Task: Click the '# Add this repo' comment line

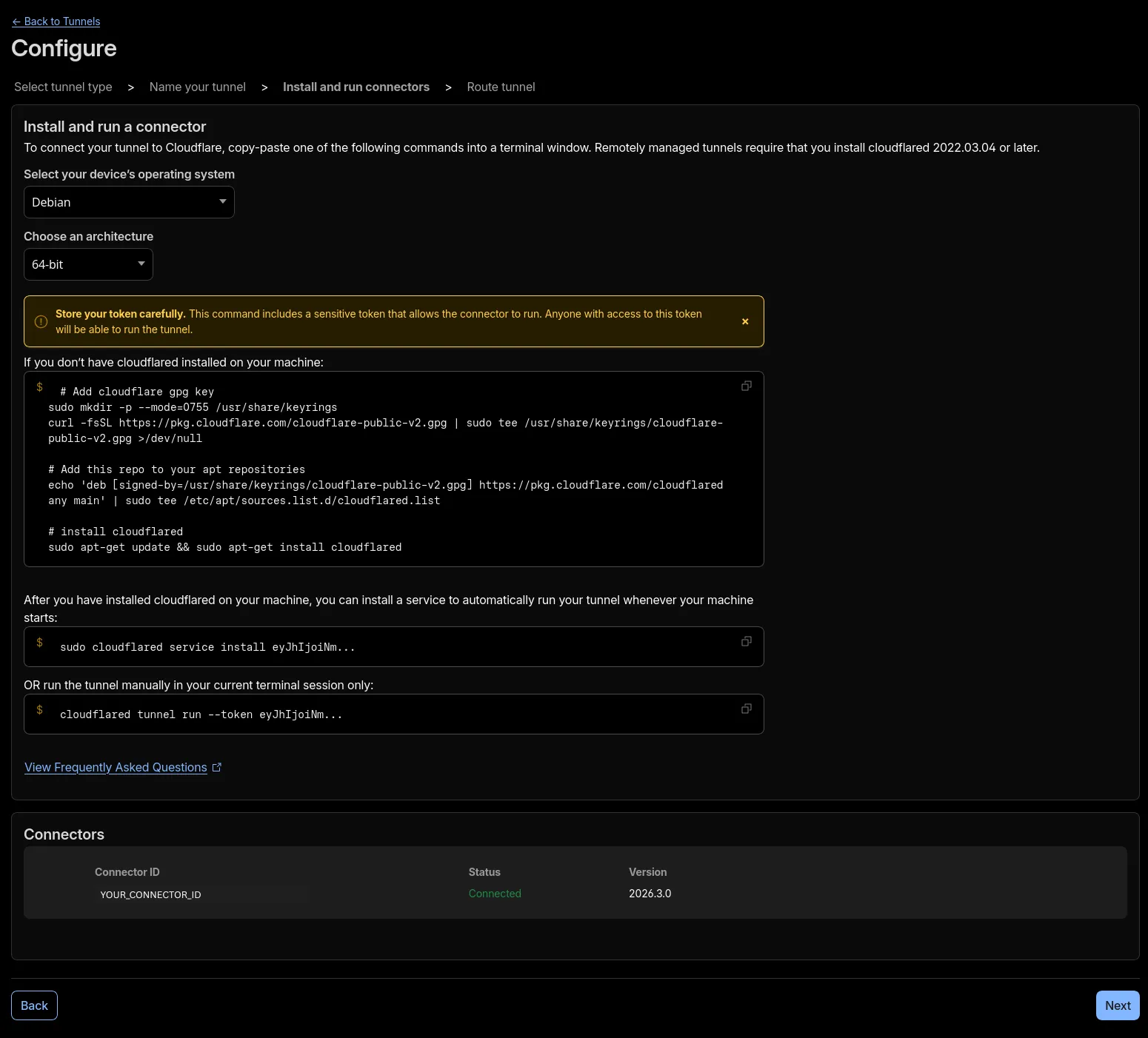Action: click(176, 469)
